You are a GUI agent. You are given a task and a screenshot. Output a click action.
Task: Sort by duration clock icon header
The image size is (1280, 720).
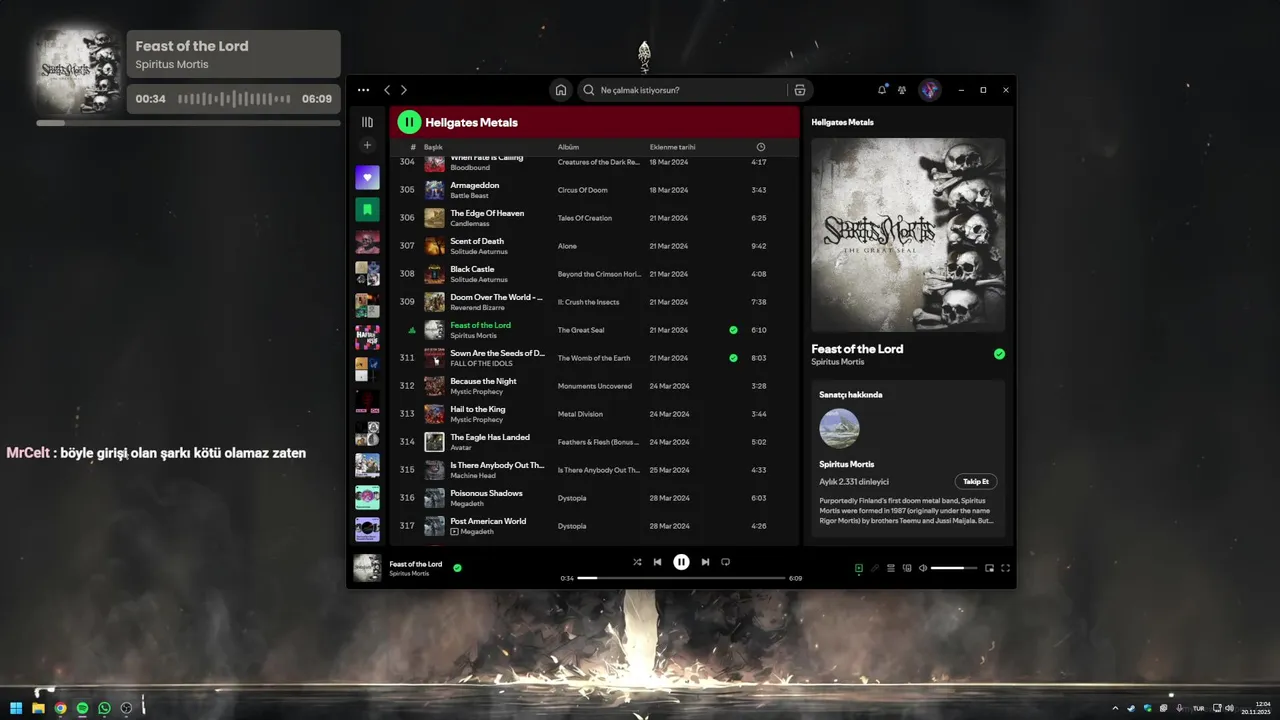(760, 147)
